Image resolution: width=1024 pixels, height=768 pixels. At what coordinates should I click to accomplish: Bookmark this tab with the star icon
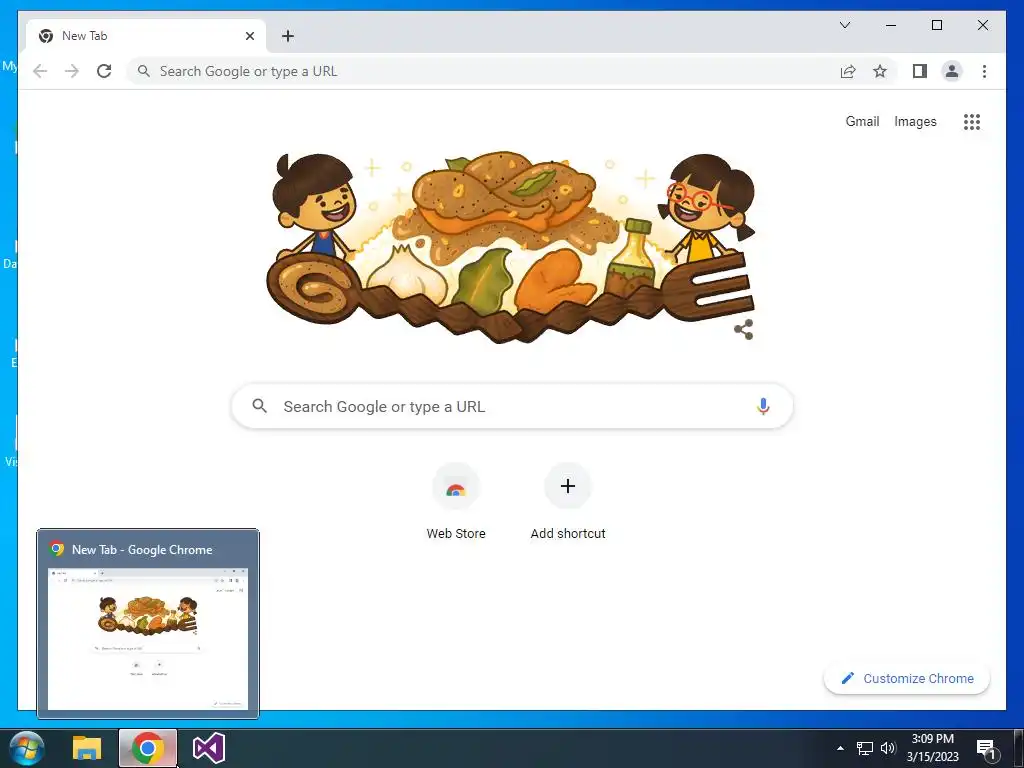pyautogui.click(x=880, y=71)
